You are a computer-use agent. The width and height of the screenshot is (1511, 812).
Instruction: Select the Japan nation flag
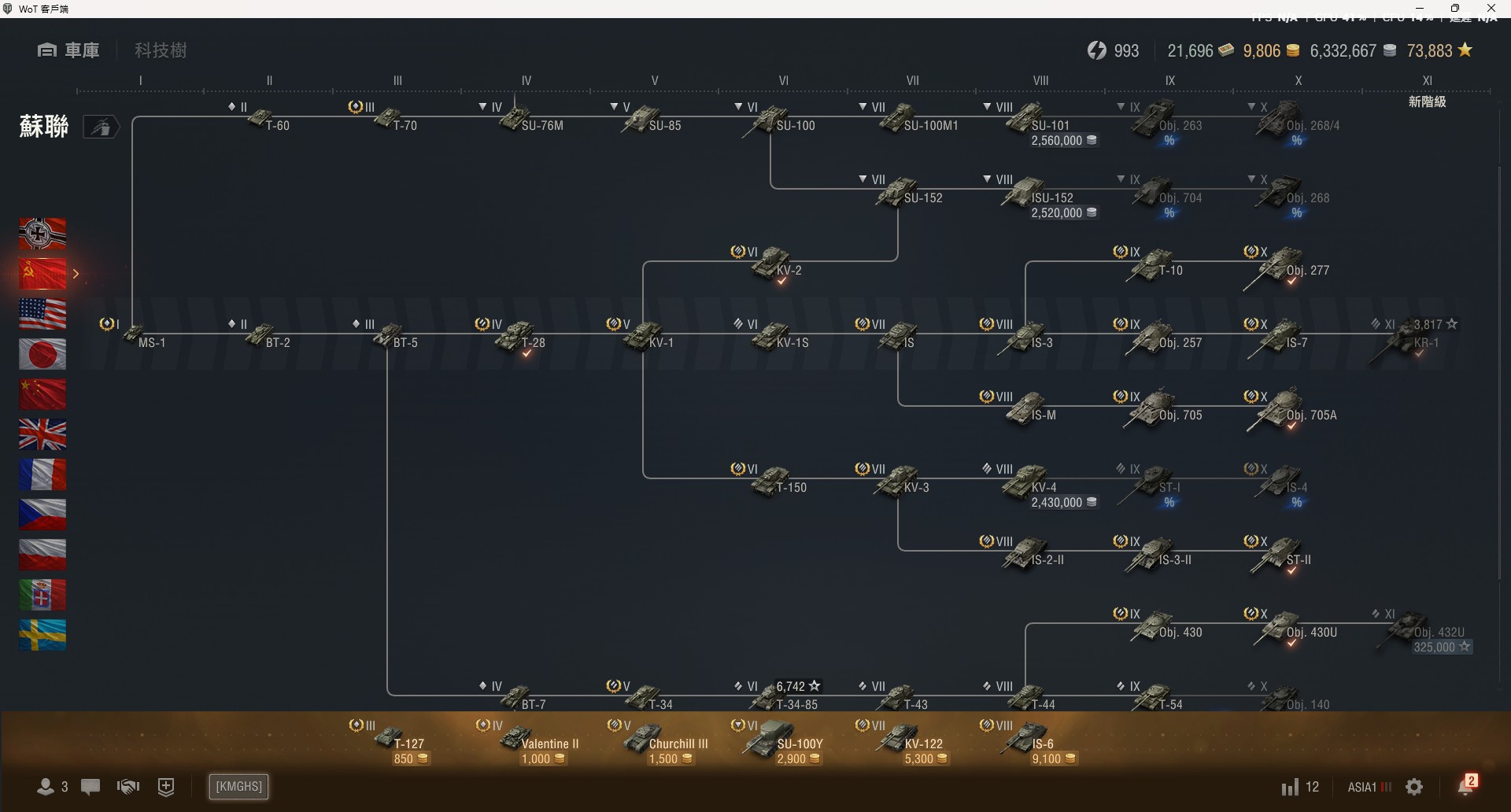42,354
